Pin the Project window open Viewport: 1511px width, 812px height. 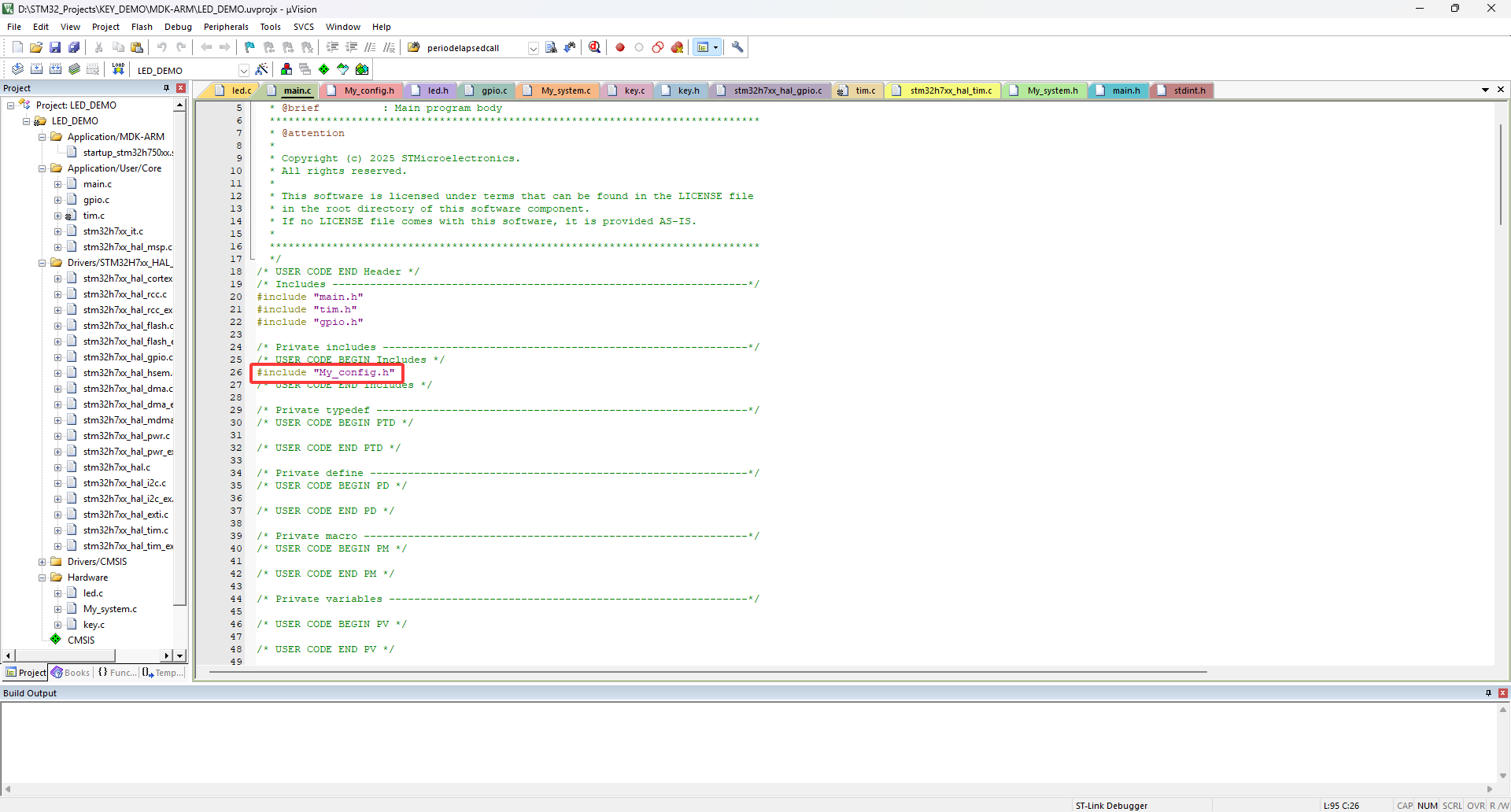pos(166,88)
